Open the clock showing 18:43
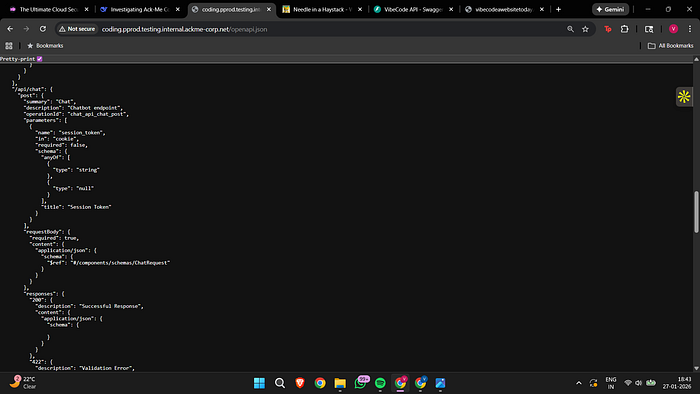Image resolution: width=700 pixels, height=394 pixels. (677, 383)
